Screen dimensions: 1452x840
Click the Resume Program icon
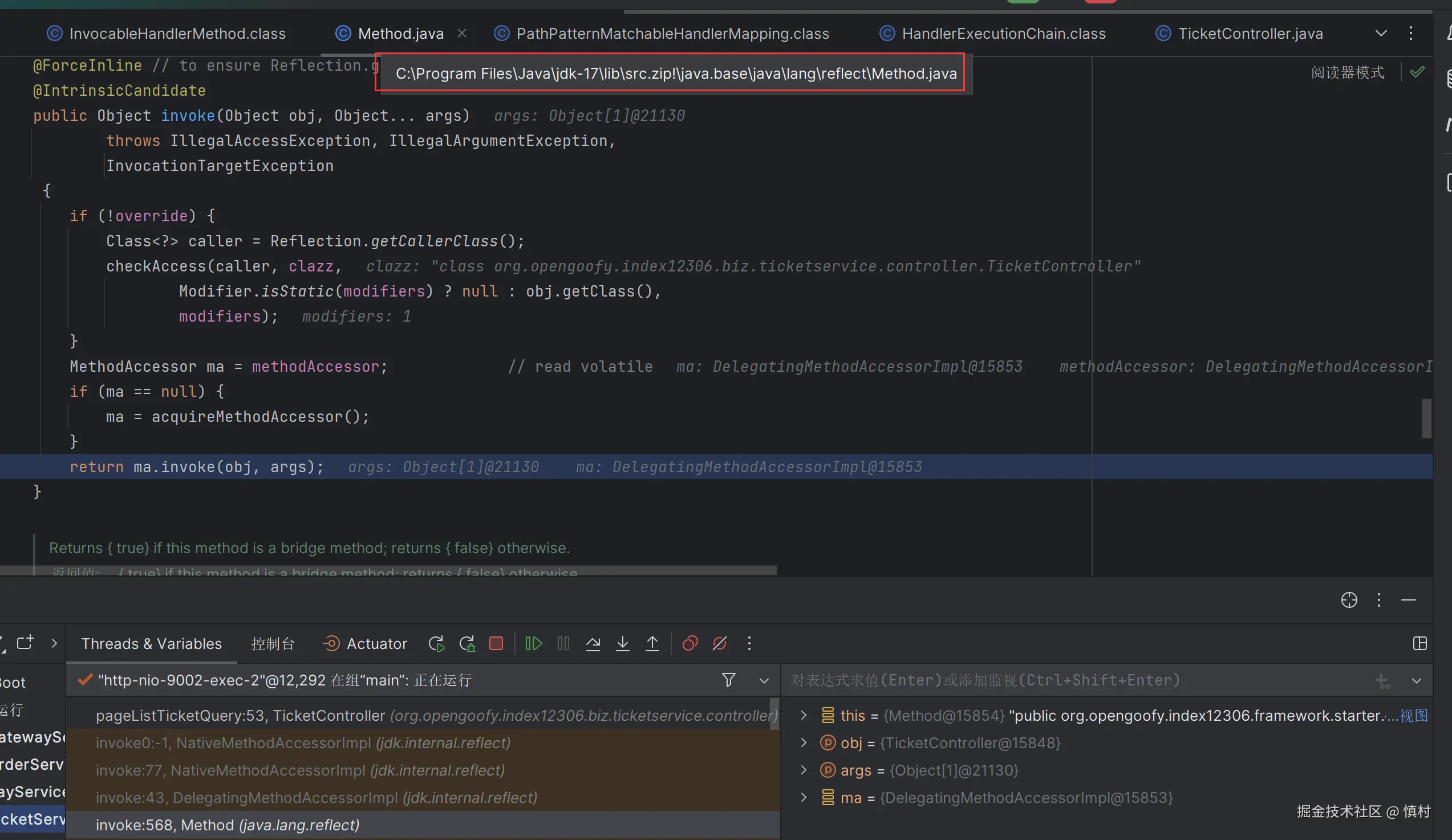tap(534, 643)
